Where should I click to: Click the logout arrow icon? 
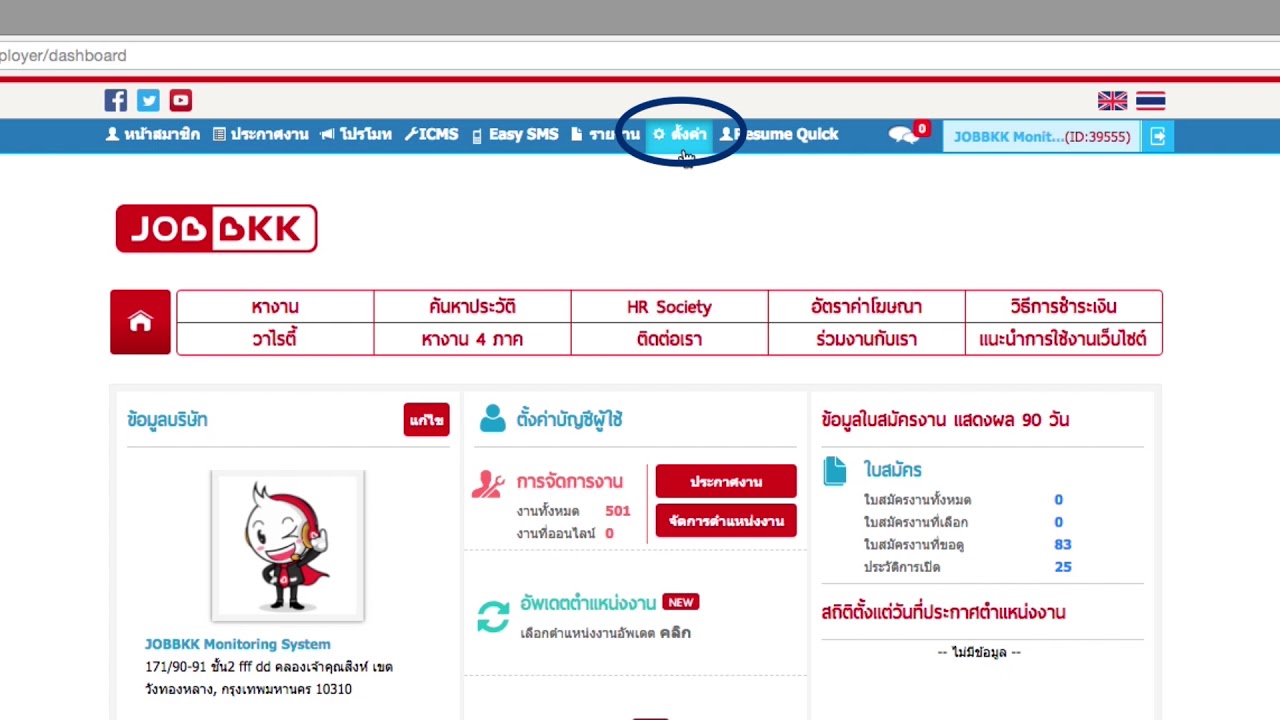1157,136
